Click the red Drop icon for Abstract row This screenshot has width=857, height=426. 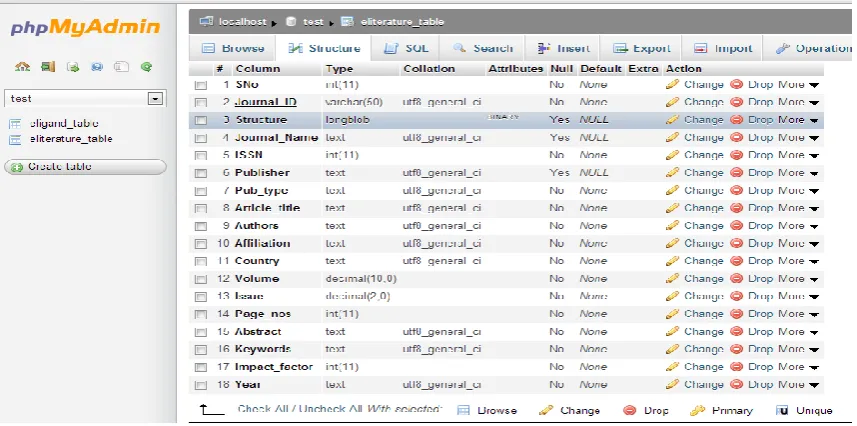[737, 331]
